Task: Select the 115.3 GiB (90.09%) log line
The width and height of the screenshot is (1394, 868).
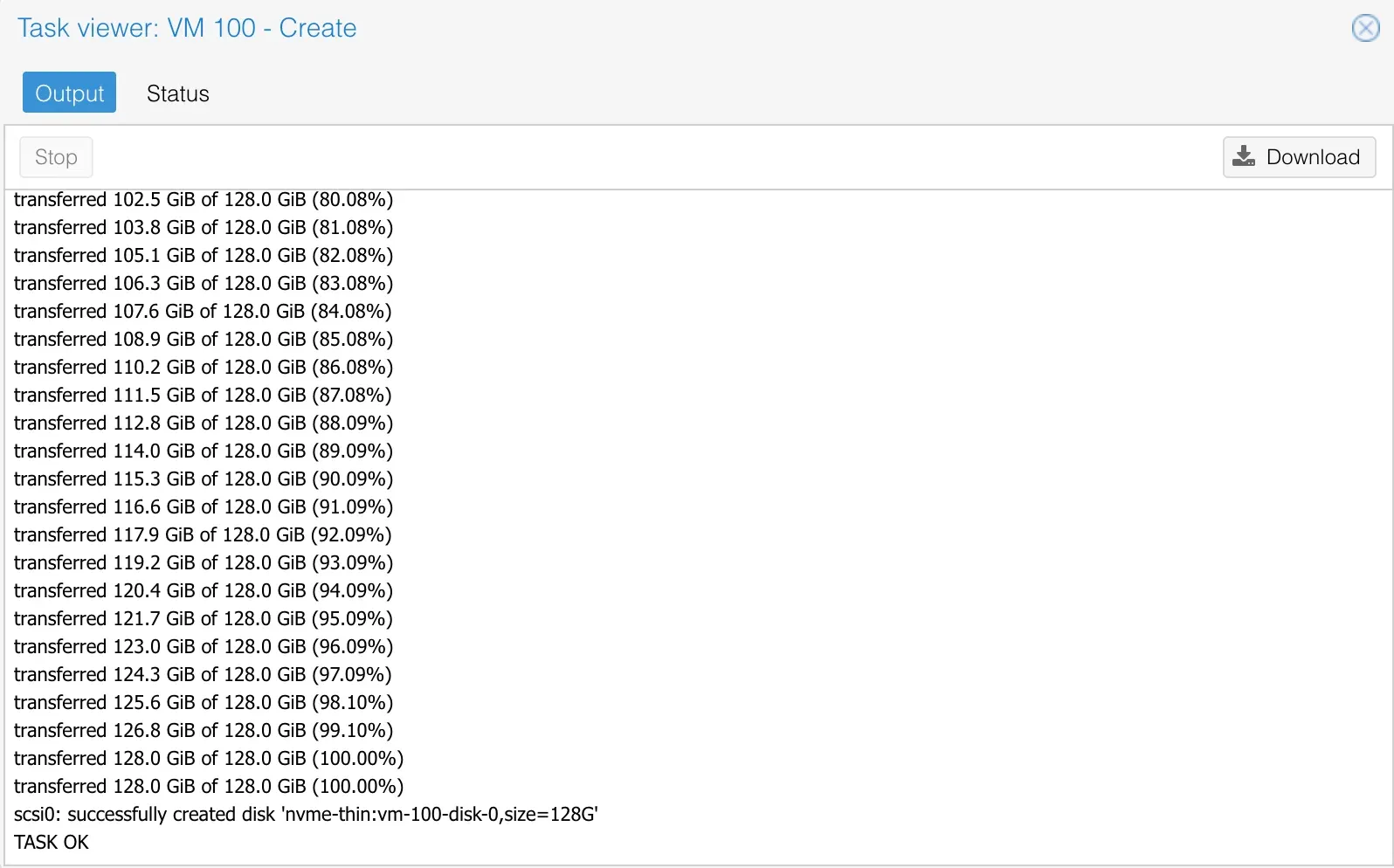Action: 204,479
